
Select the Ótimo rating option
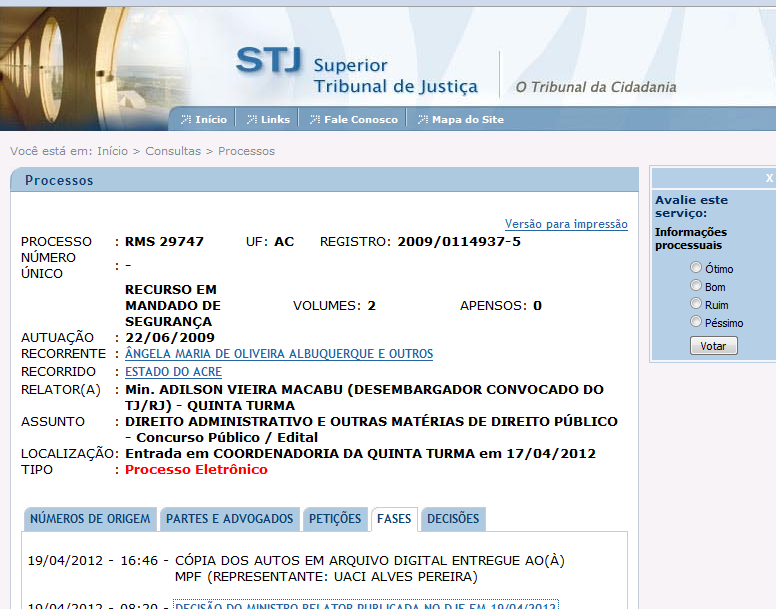click(x=696, y=267)
